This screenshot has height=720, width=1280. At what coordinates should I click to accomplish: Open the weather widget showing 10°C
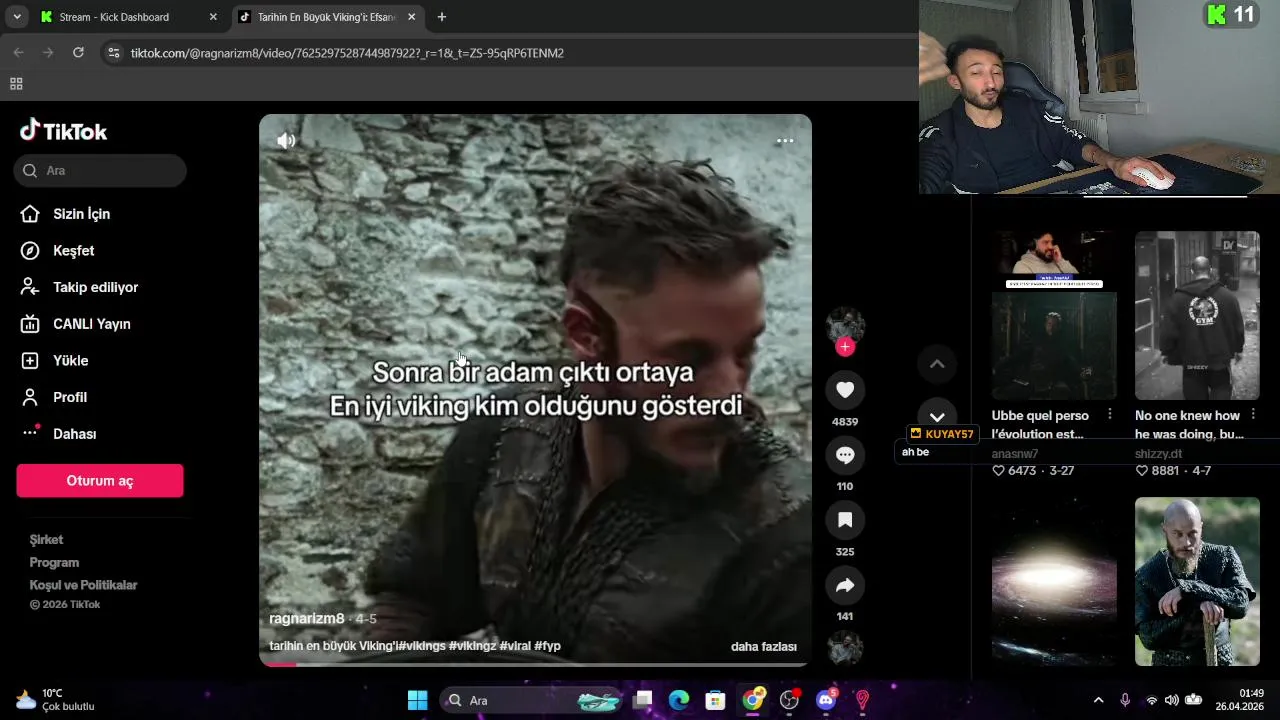pos(56,700)
